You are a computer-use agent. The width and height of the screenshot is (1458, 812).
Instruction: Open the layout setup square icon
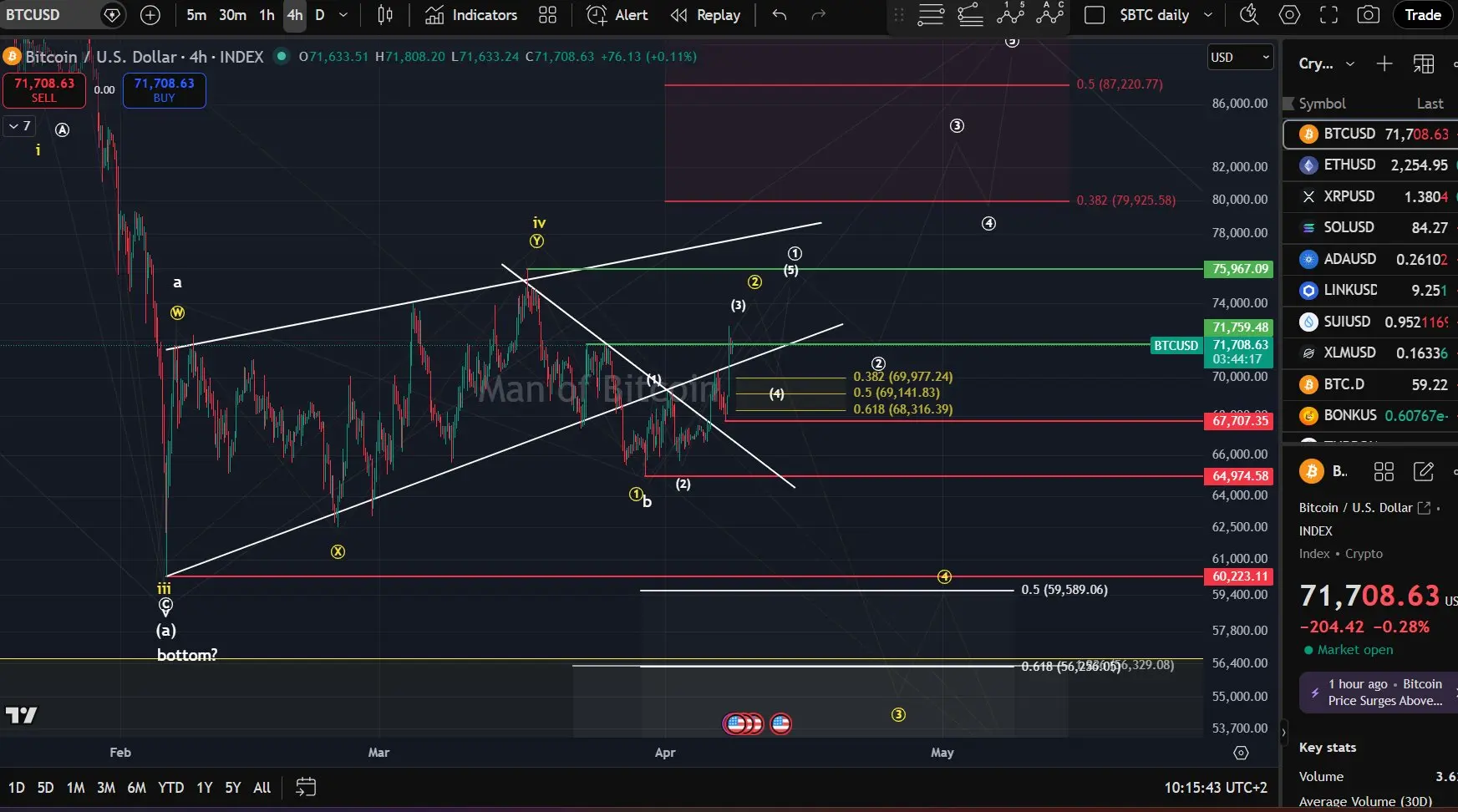(1094, 15)
